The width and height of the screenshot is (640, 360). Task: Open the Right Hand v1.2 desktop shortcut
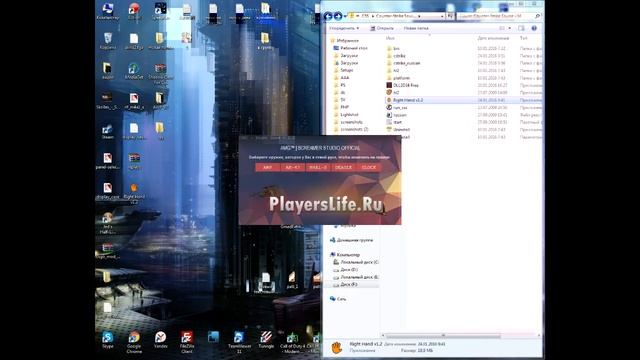coord(134,193)
